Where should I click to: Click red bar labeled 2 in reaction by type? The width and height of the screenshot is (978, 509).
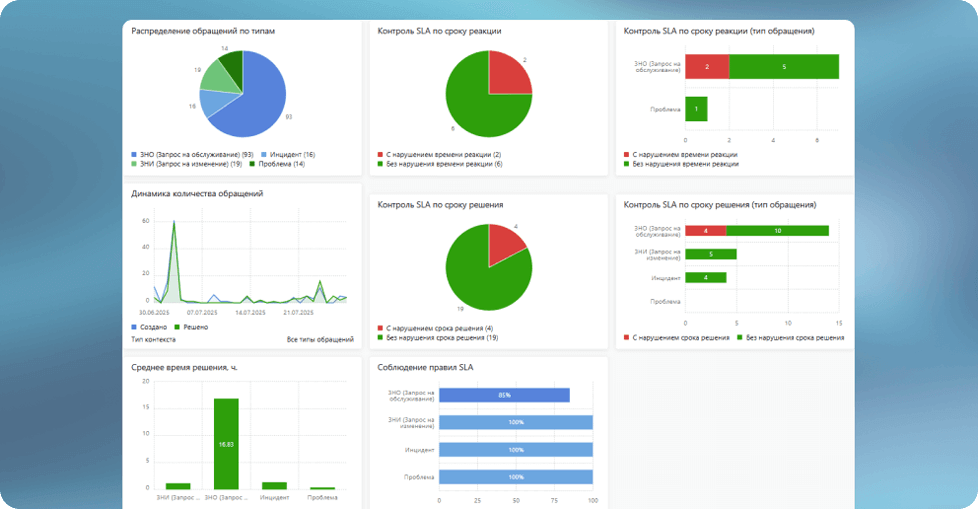(707, 67)
